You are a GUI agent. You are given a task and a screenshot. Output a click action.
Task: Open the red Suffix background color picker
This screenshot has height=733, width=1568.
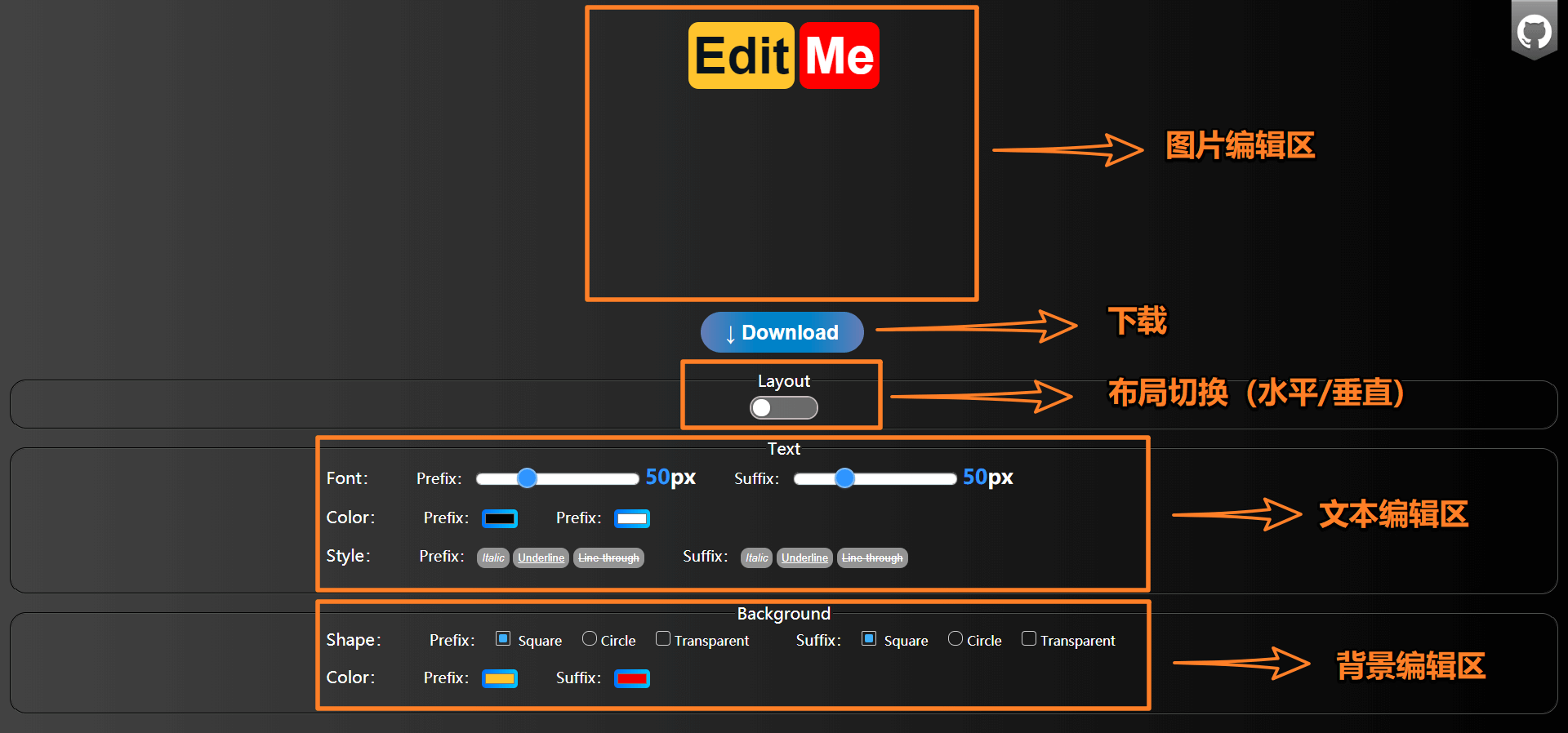point(632,678)
